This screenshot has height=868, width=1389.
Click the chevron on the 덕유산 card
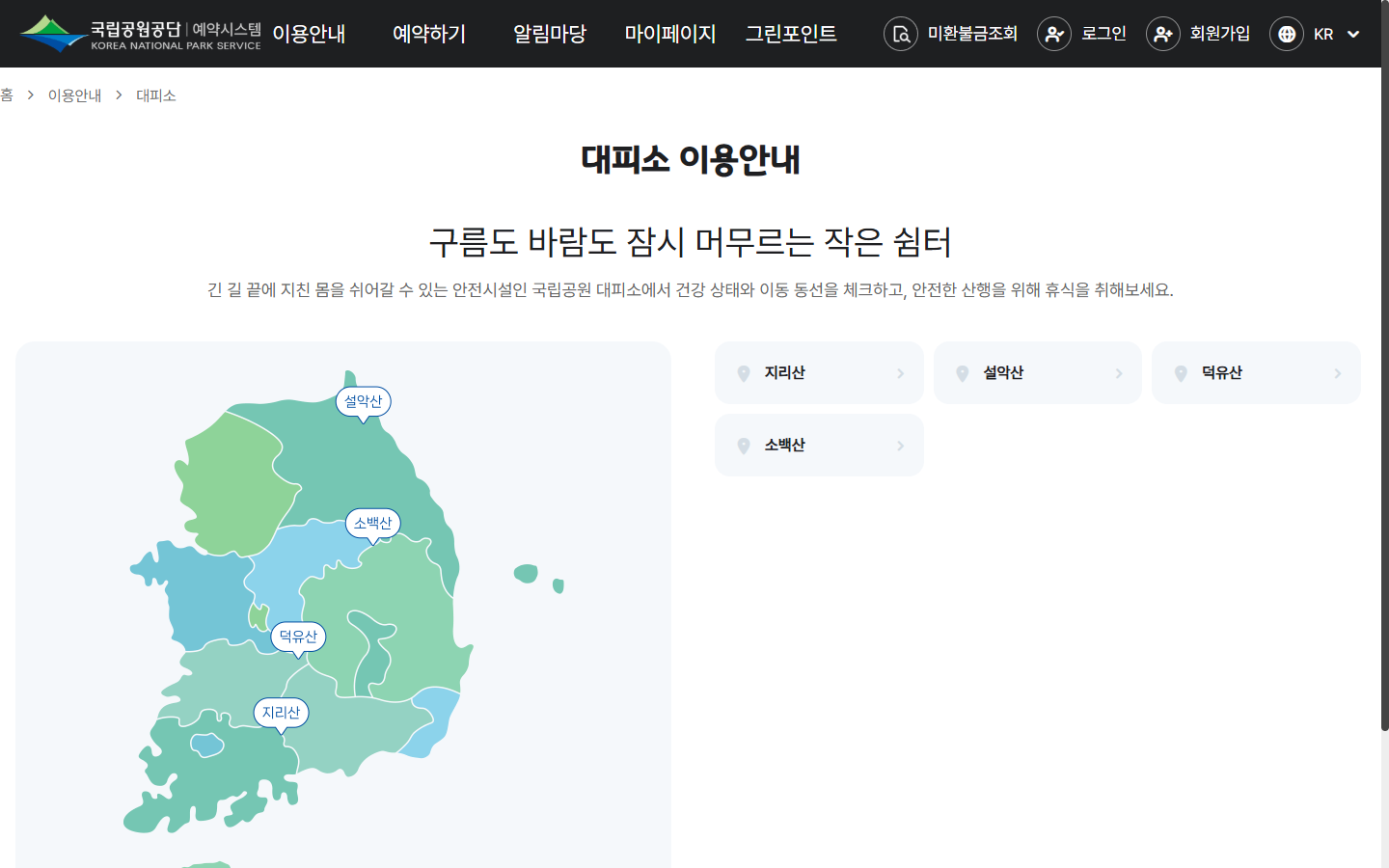[x=1338, y=373]
